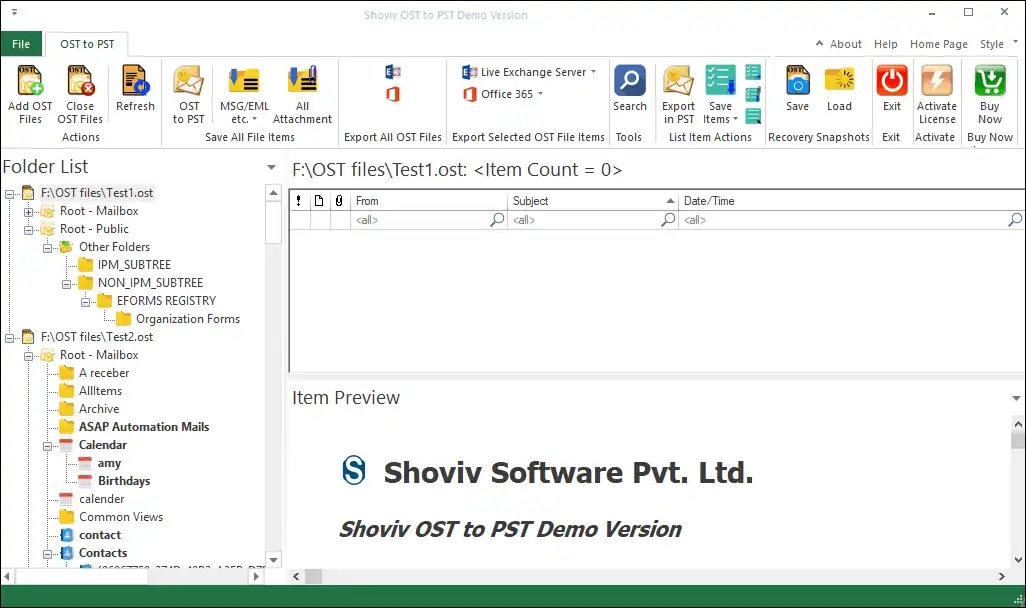Screen dimensions: 1026x608
Task: Switch to the File tab
Action: [x=21, y=43]
